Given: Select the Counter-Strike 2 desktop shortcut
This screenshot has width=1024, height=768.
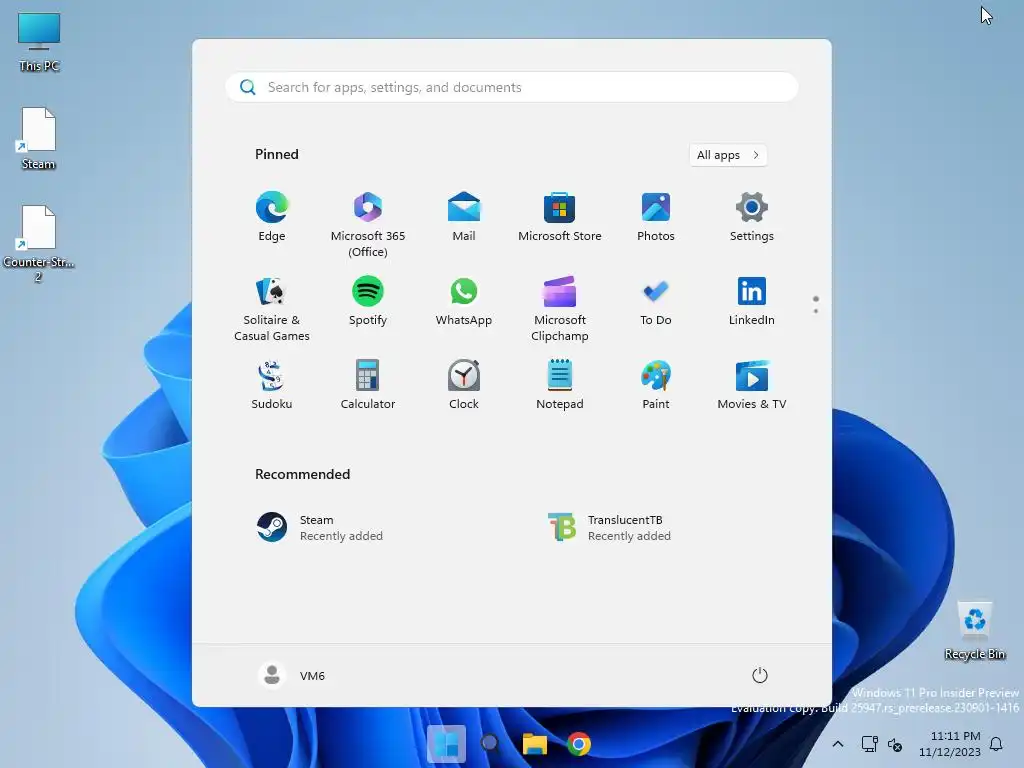Looking at the screenshot, I should 39,244.
